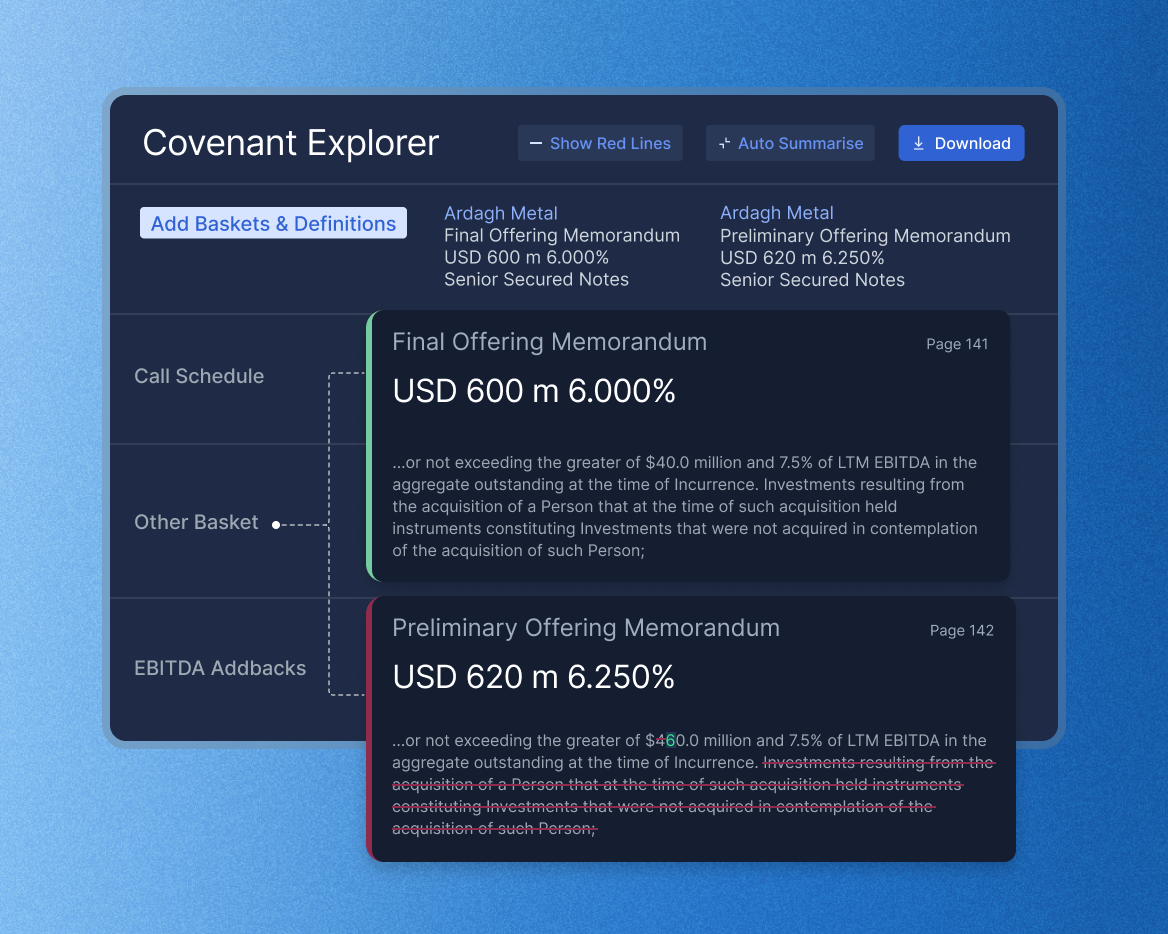1168x934 pixels.
Task: Click the green accent bar on Final Offering card
Action: tap(372, 447)
